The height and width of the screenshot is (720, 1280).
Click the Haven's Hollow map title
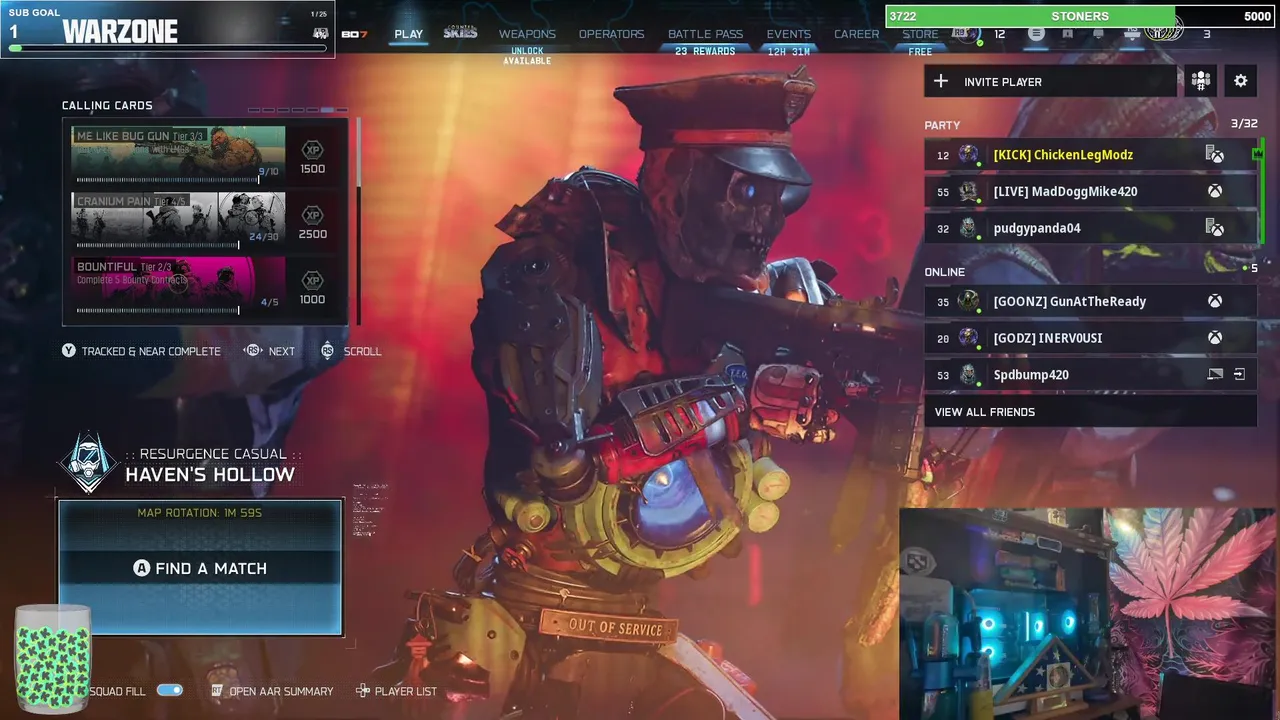tap(210, 474)
